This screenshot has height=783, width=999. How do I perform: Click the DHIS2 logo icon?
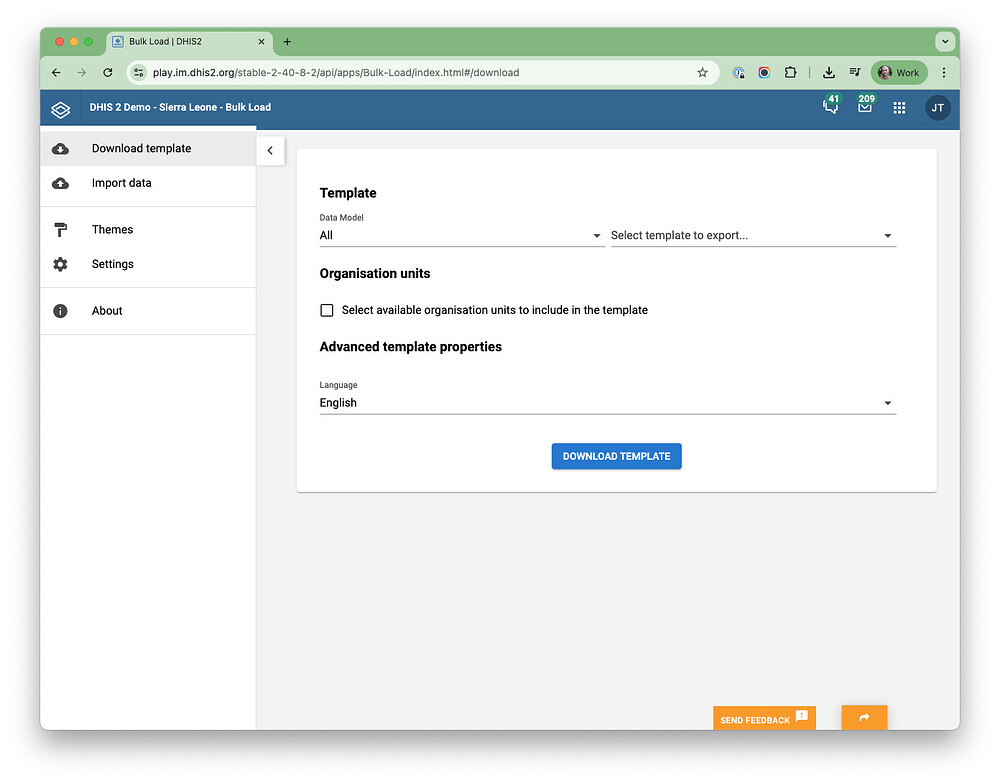pos(61,108)
